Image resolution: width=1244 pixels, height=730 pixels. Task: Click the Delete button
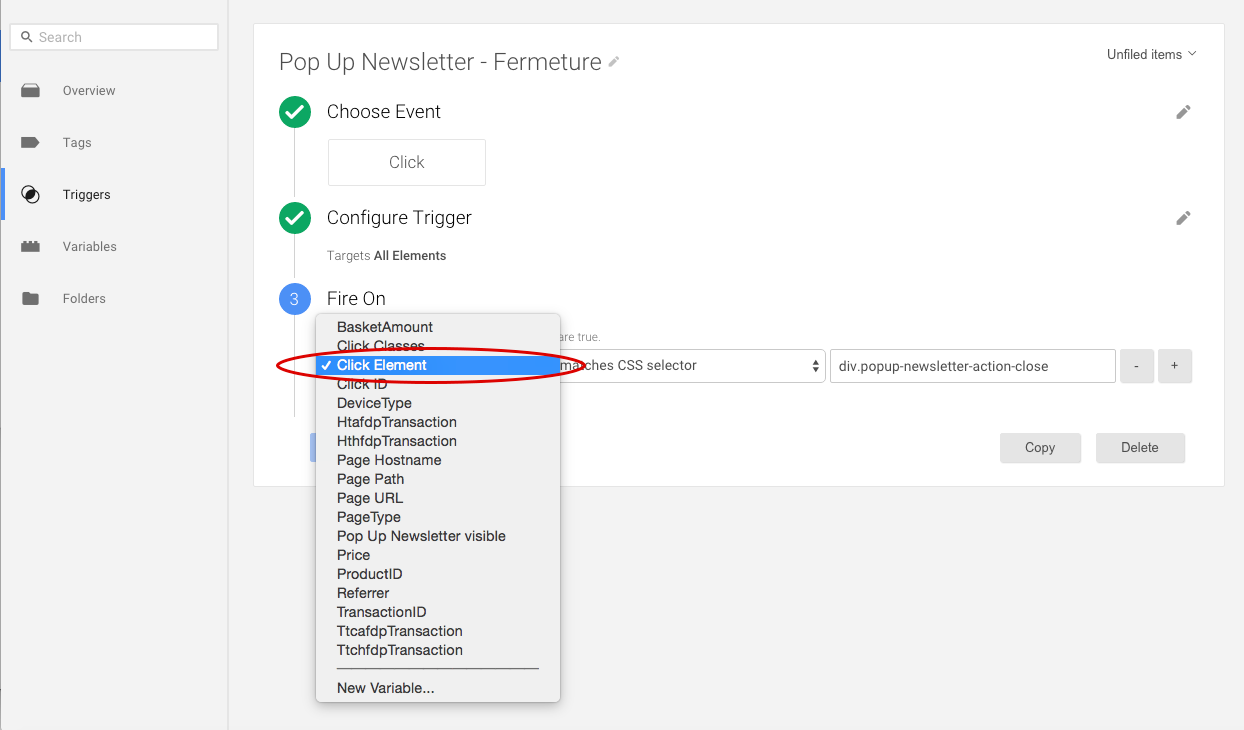point(1140,448)
